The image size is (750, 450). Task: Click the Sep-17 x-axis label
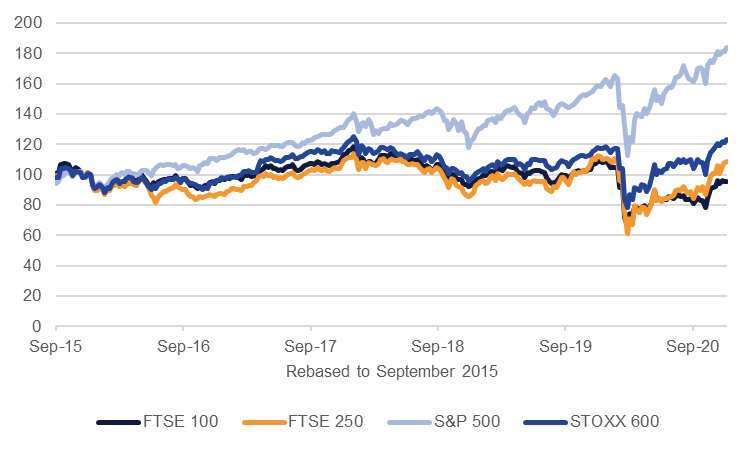pos(311,347)
